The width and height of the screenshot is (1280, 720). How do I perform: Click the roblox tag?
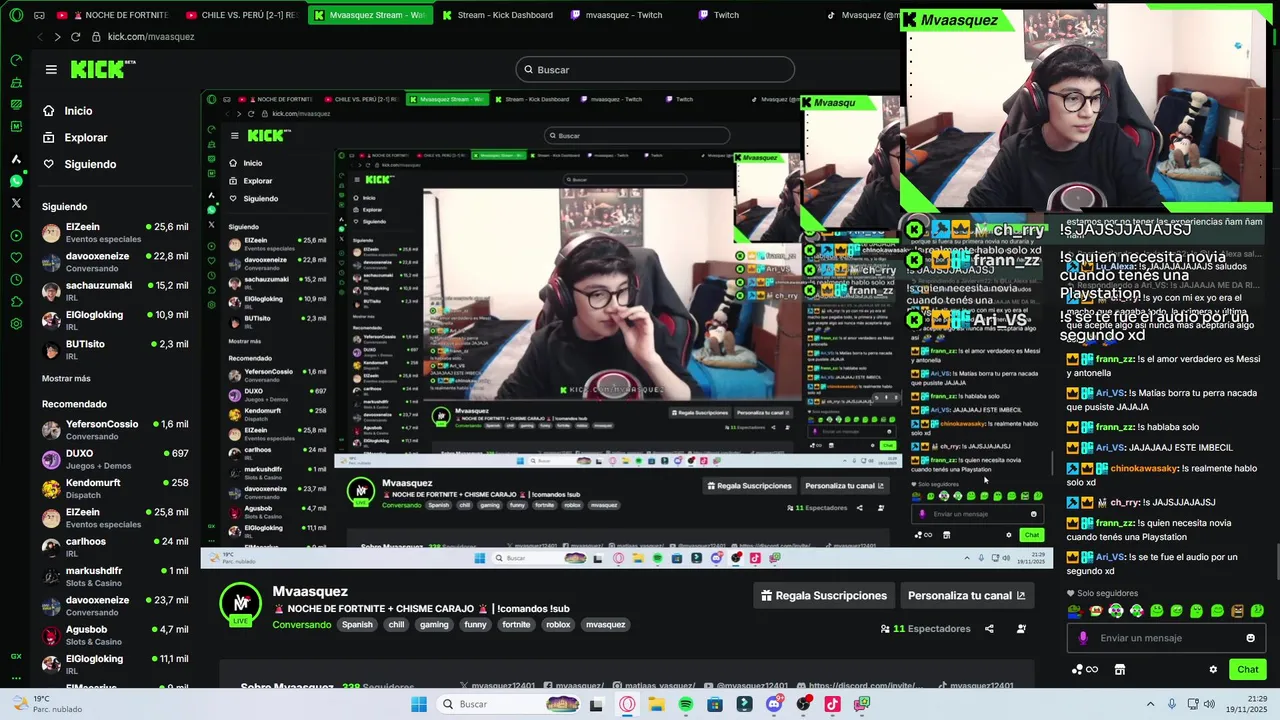pos(558,624)
